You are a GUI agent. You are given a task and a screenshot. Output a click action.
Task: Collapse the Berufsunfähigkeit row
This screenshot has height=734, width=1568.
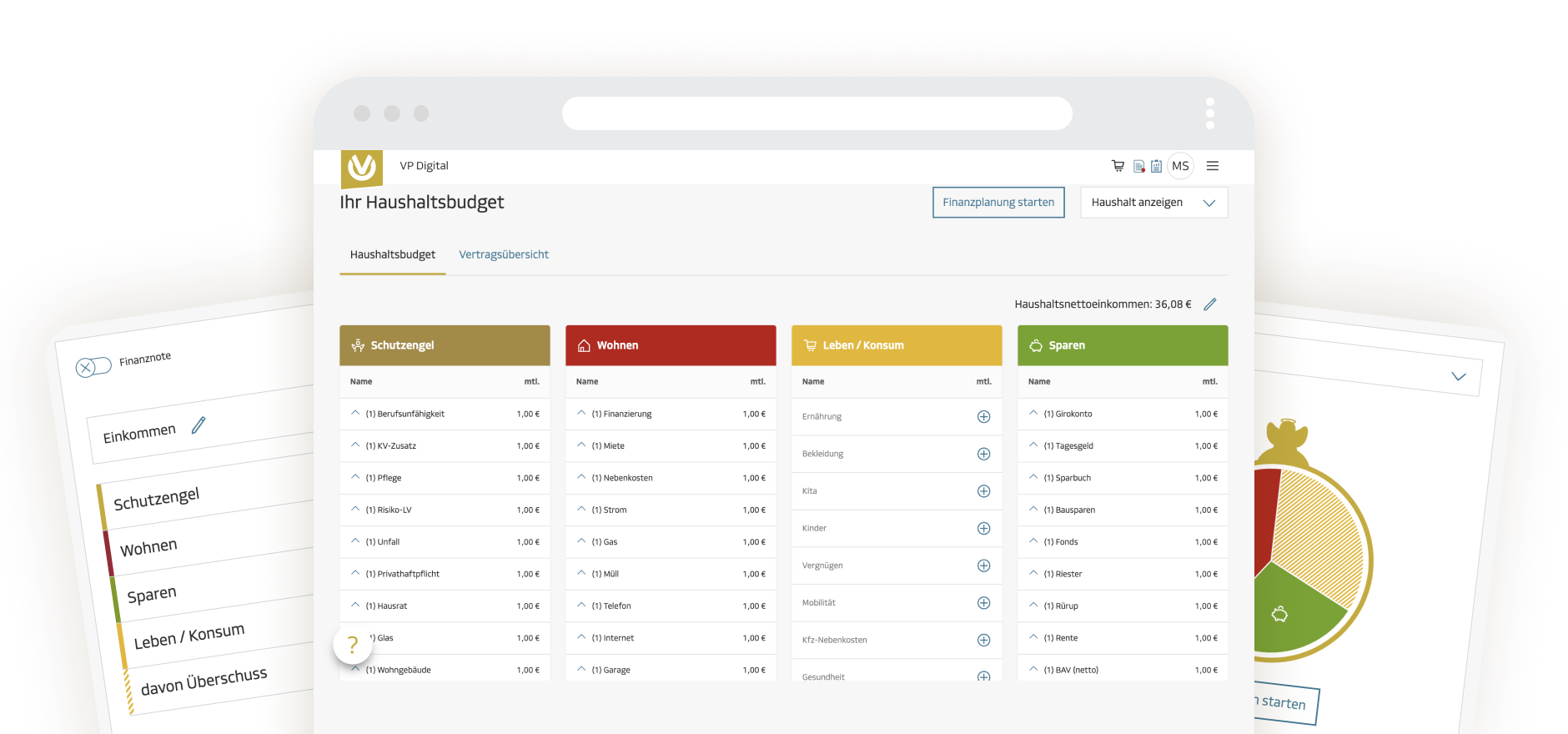355,414
